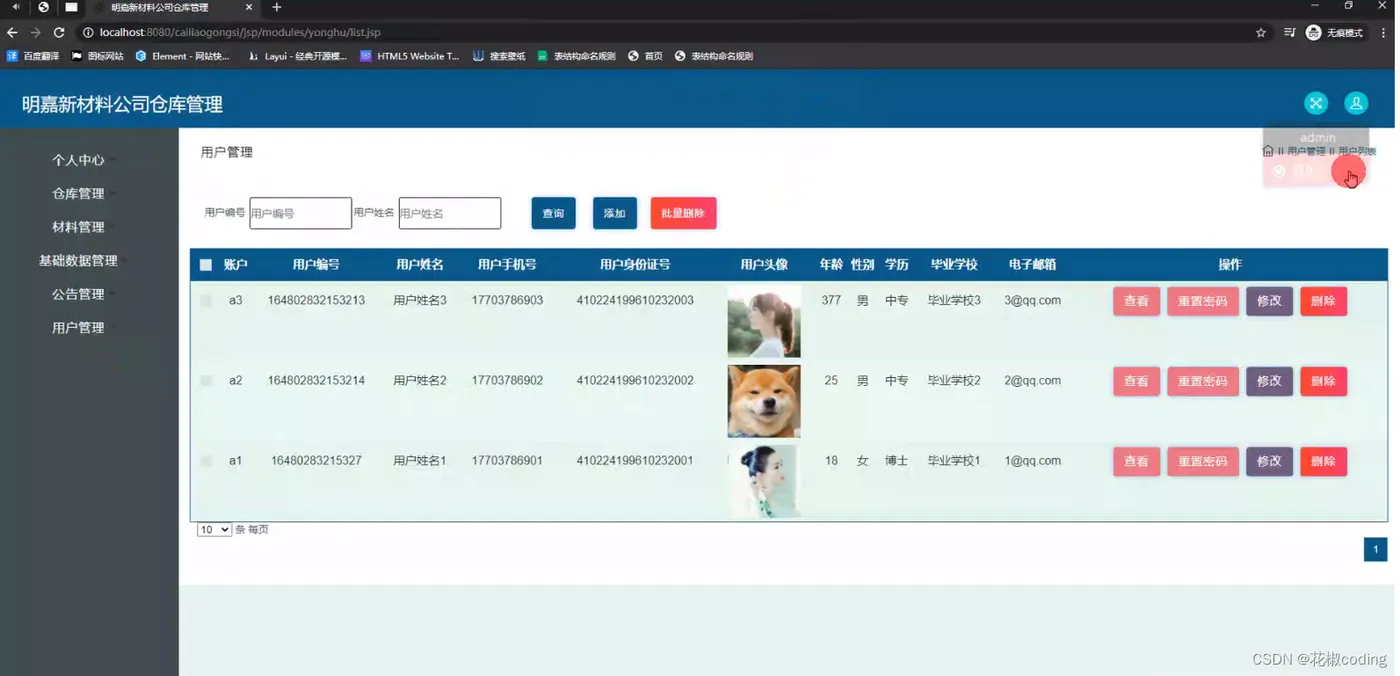The height and width of the screenshot is (676, 1400).
Task: Delete user a2 with 删除
Action: [x=1323, y=381]
